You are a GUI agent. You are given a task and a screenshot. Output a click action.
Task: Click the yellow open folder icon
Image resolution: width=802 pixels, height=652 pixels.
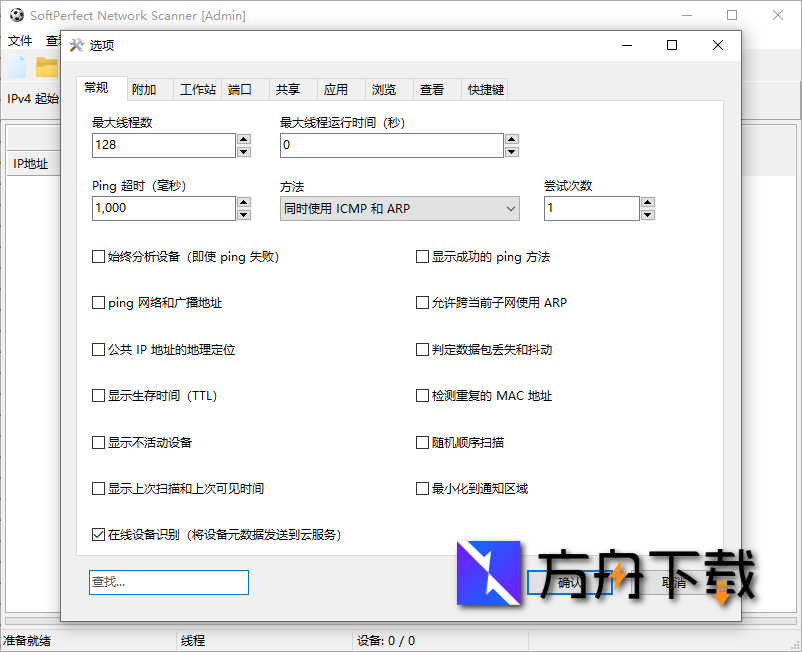coord(46,66)
